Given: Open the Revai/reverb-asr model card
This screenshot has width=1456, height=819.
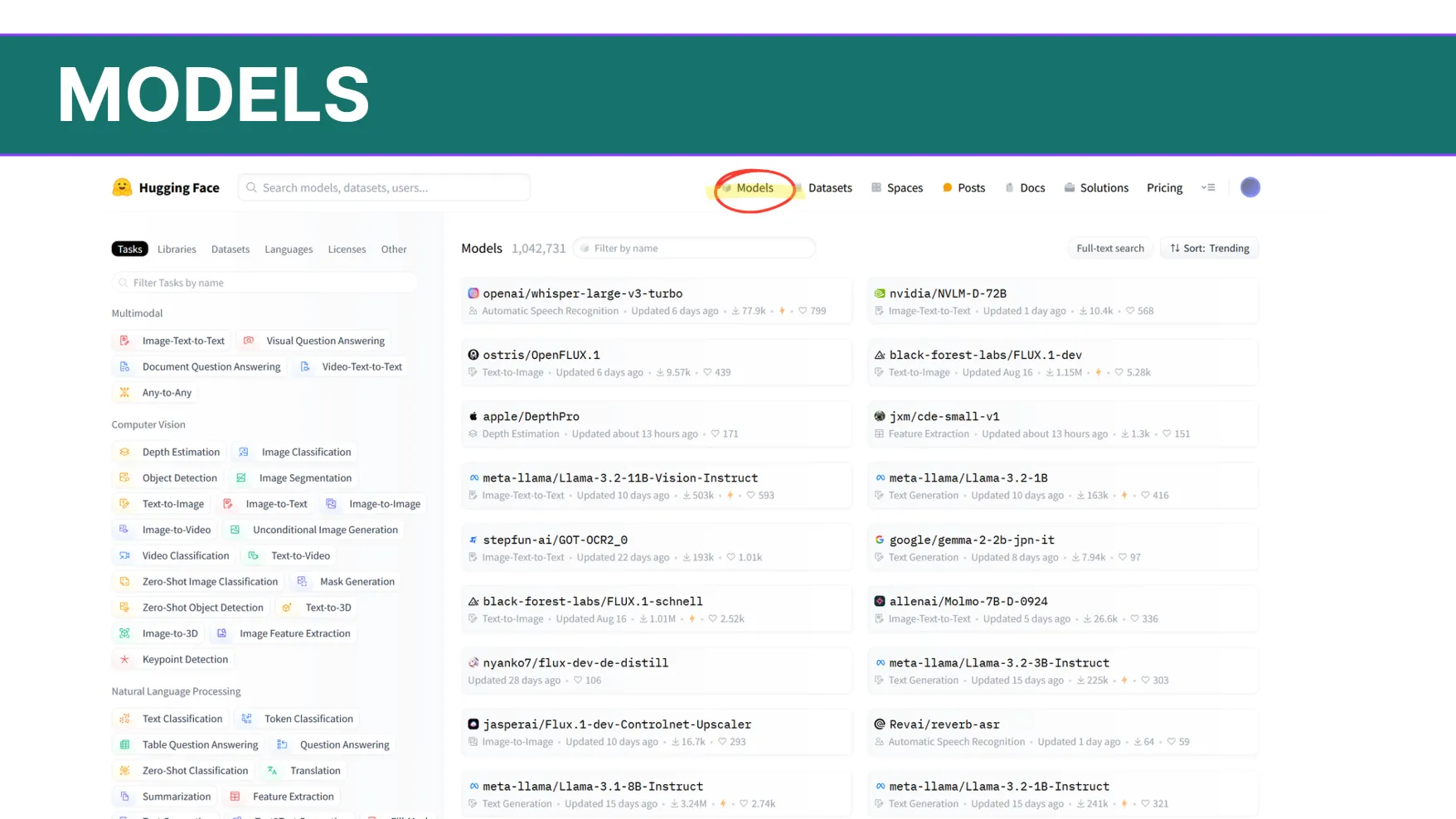Looking at the screenshot, I should [1063, 732].
